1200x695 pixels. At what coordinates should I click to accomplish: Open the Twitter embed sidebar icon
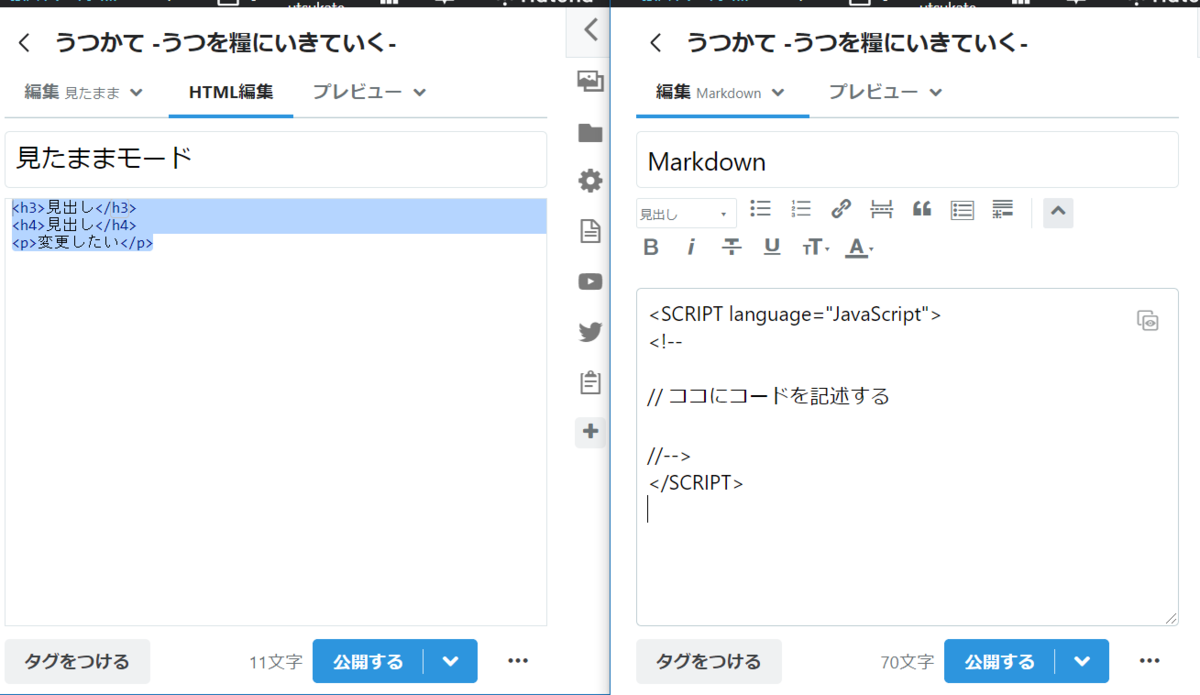pos(590,332)
